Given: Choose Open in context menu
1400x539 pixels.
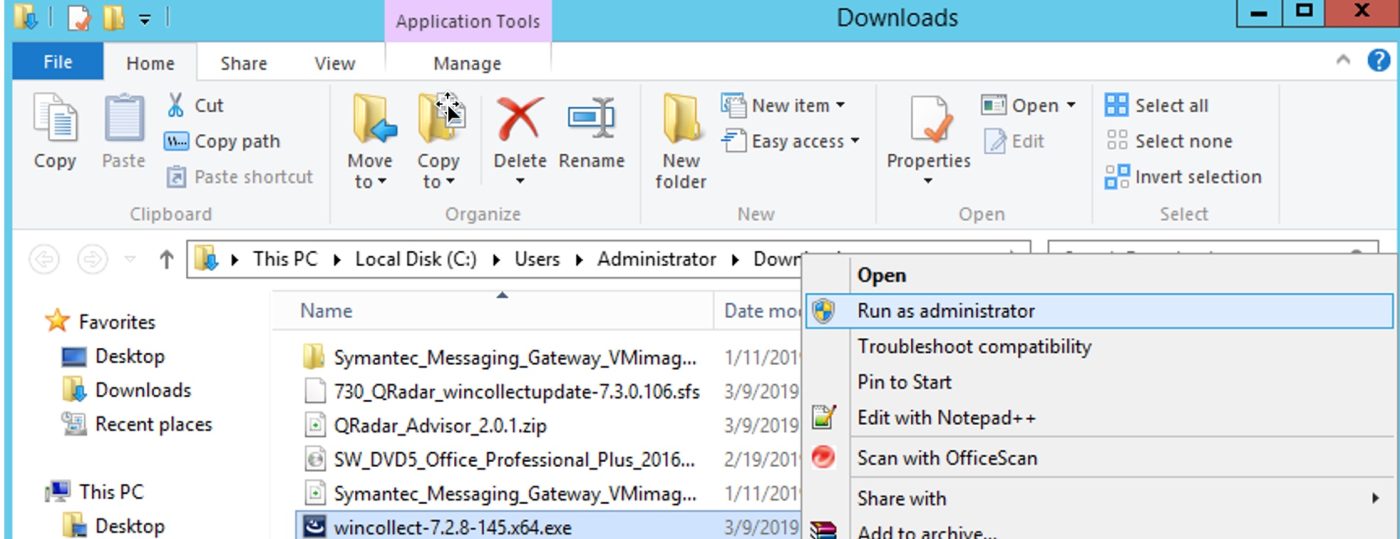Looking at the screenshot, I should [881, 275].
